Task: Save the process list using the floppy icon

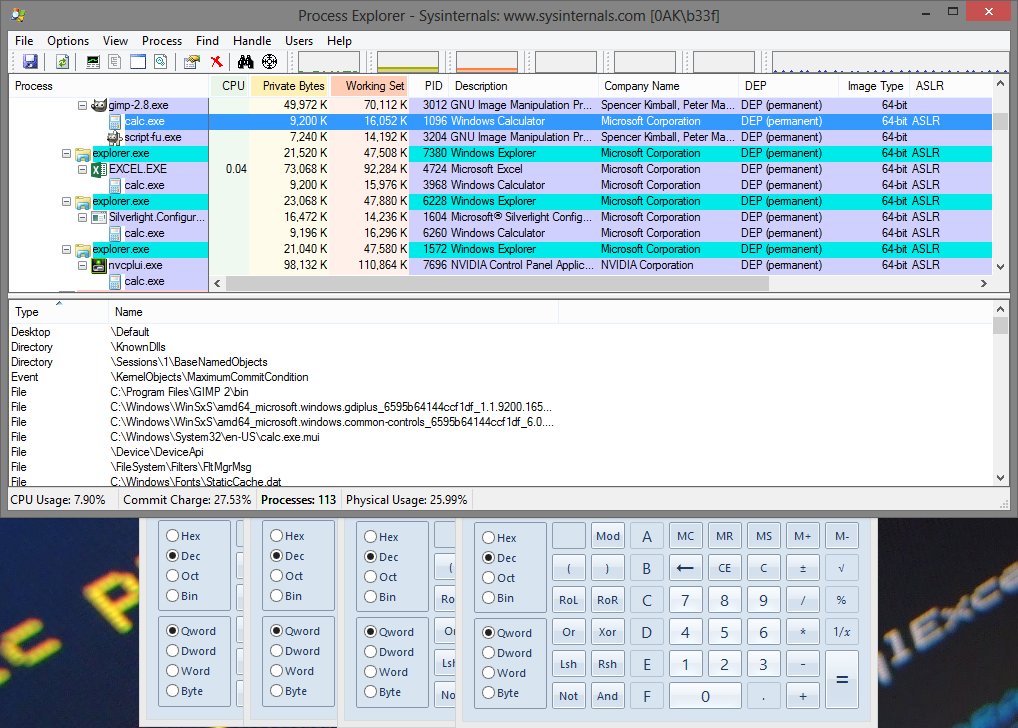Action: pyautogui.click(x=30, y=61)
